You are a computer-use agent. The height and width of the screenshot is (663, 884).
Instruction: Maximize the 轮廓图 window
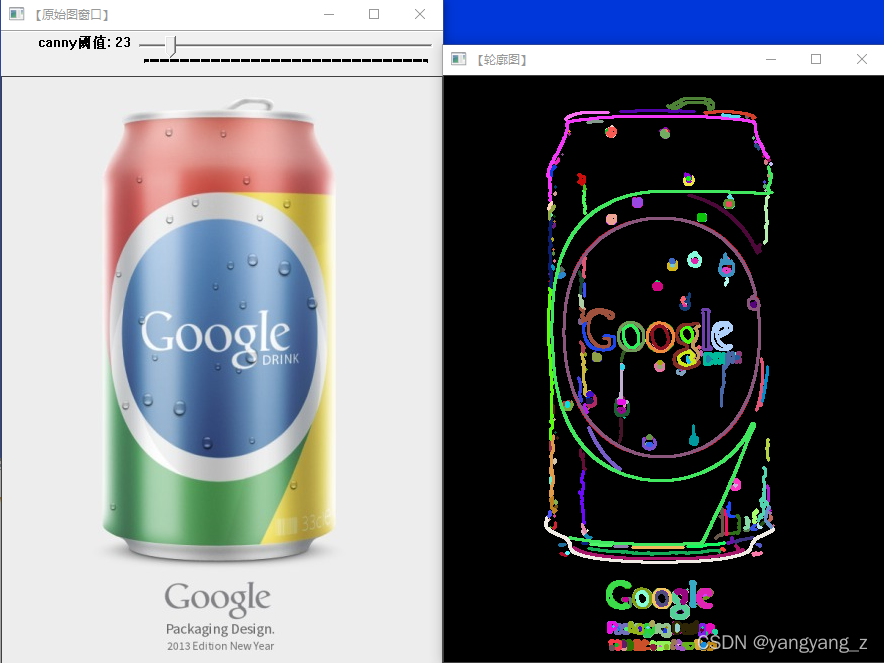pos(816,59)
